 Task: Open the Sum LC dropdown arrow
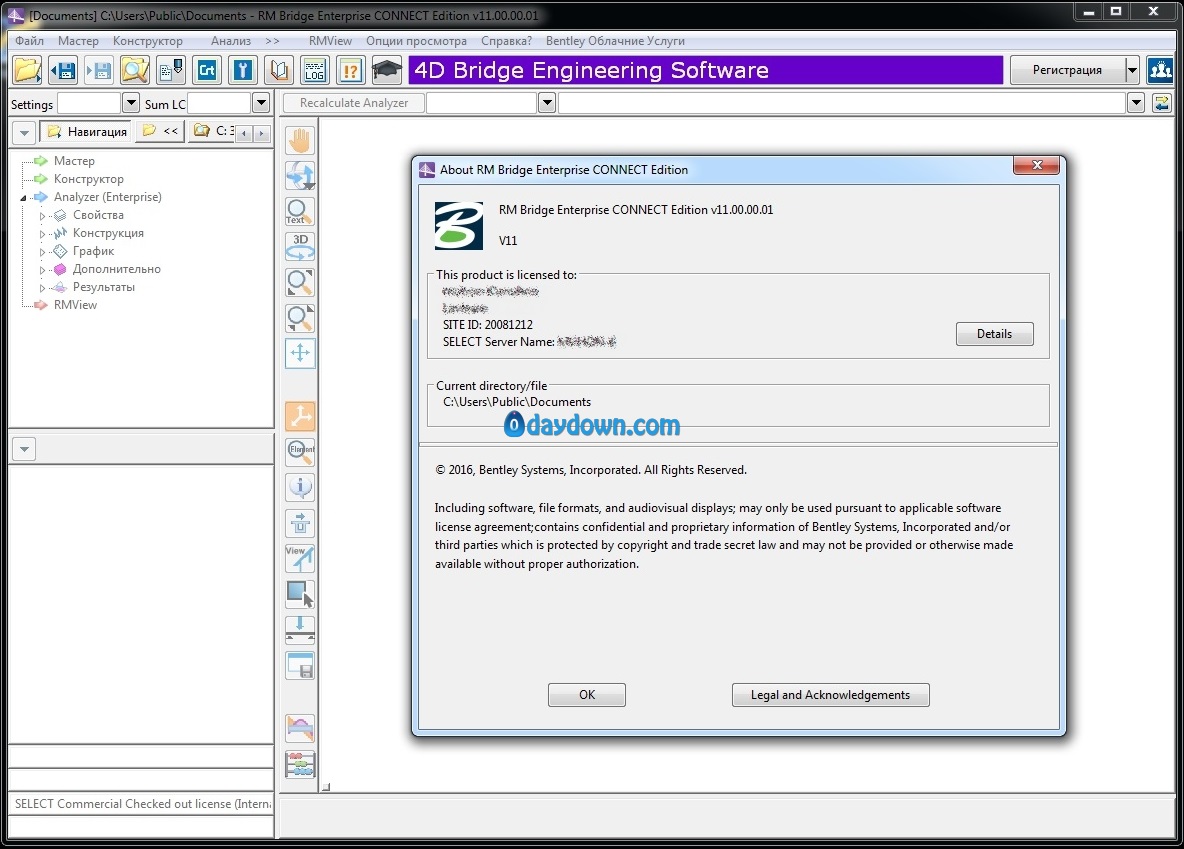coord(261,103)
